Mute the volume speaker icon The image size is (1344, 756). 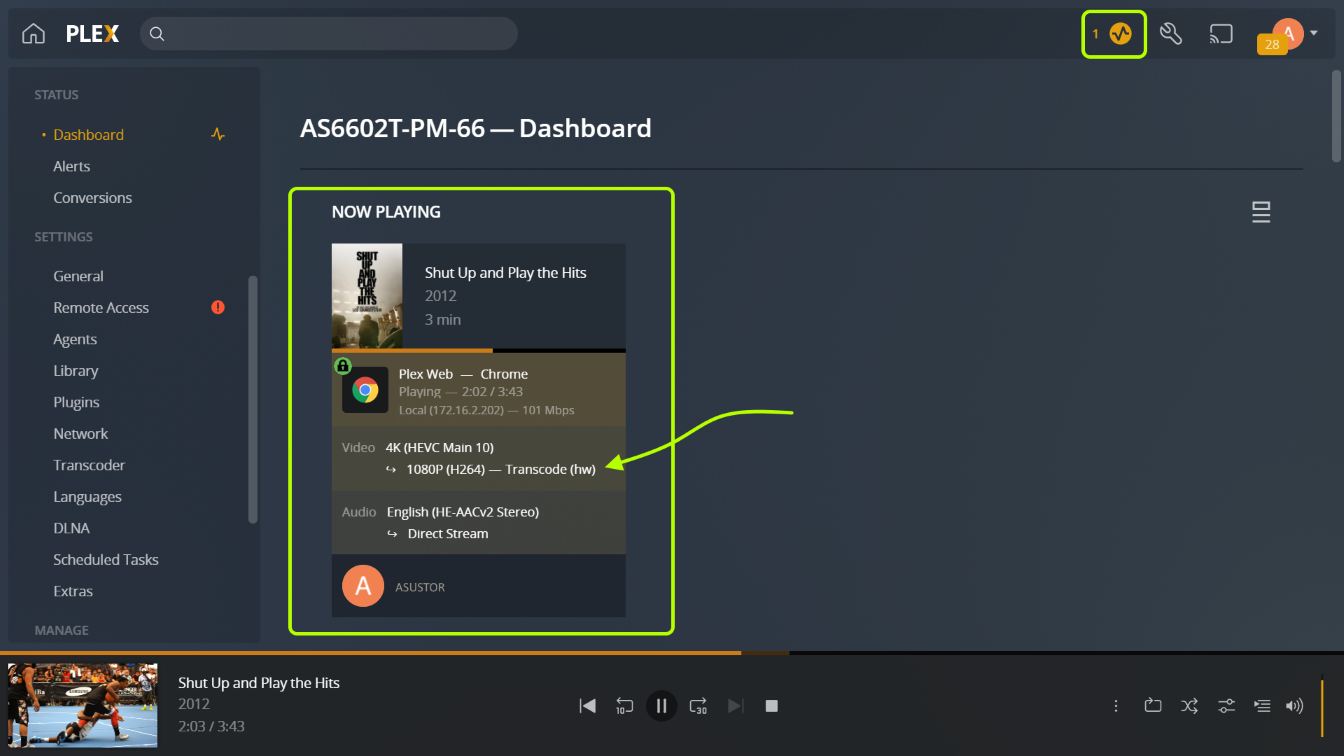[1294, 706]
